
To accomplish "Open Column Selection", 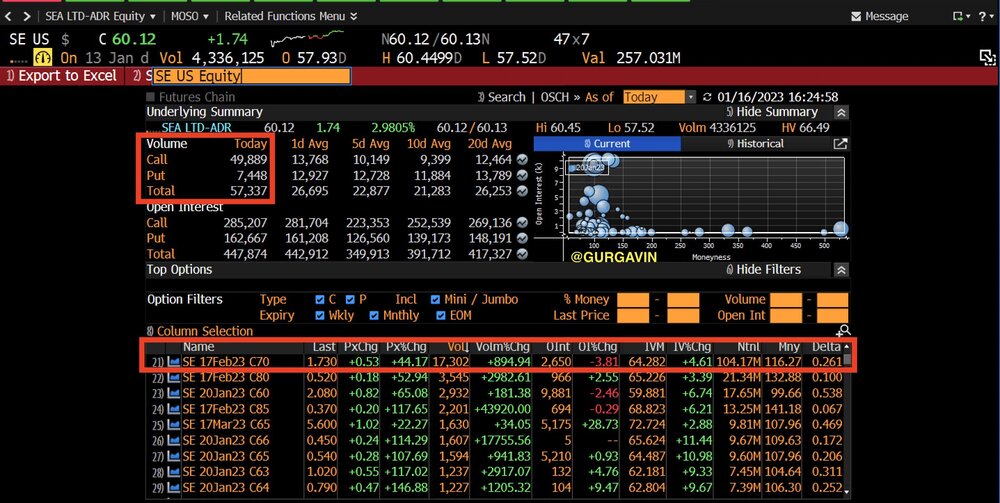I will (200, 331).
